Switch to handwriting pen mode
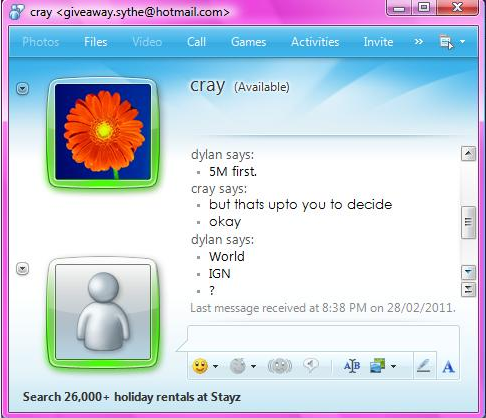Viewport: 486px width, 418px height. click(x=424, y=366)
